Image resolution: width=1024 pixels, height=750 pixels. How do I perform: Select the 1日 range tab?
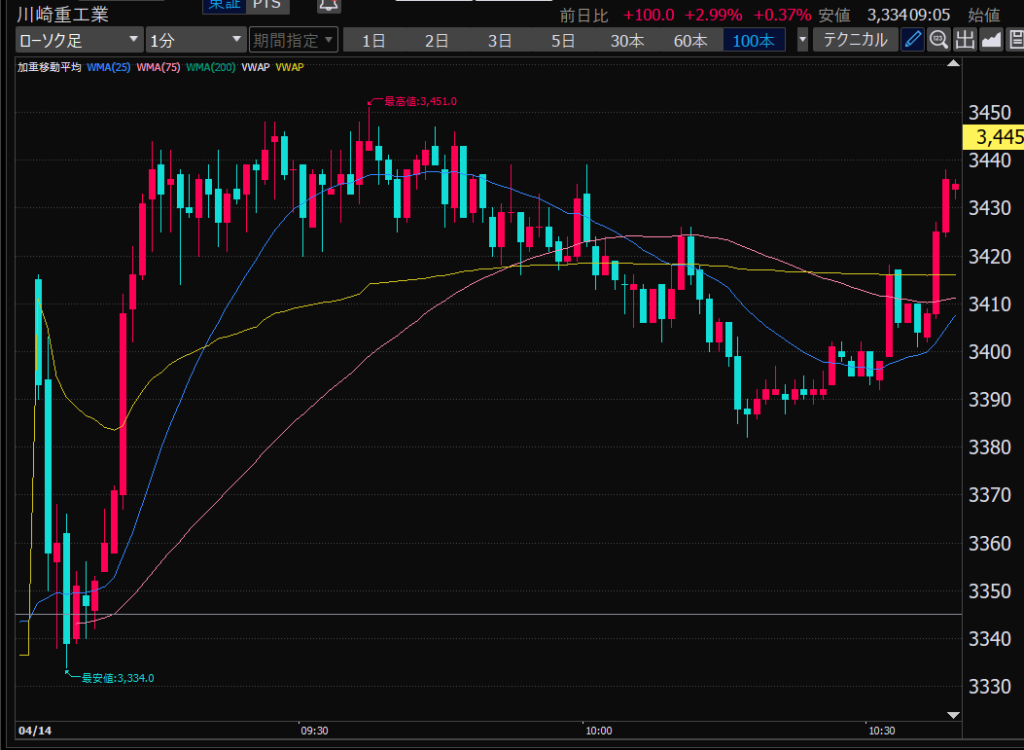point(373,40)
